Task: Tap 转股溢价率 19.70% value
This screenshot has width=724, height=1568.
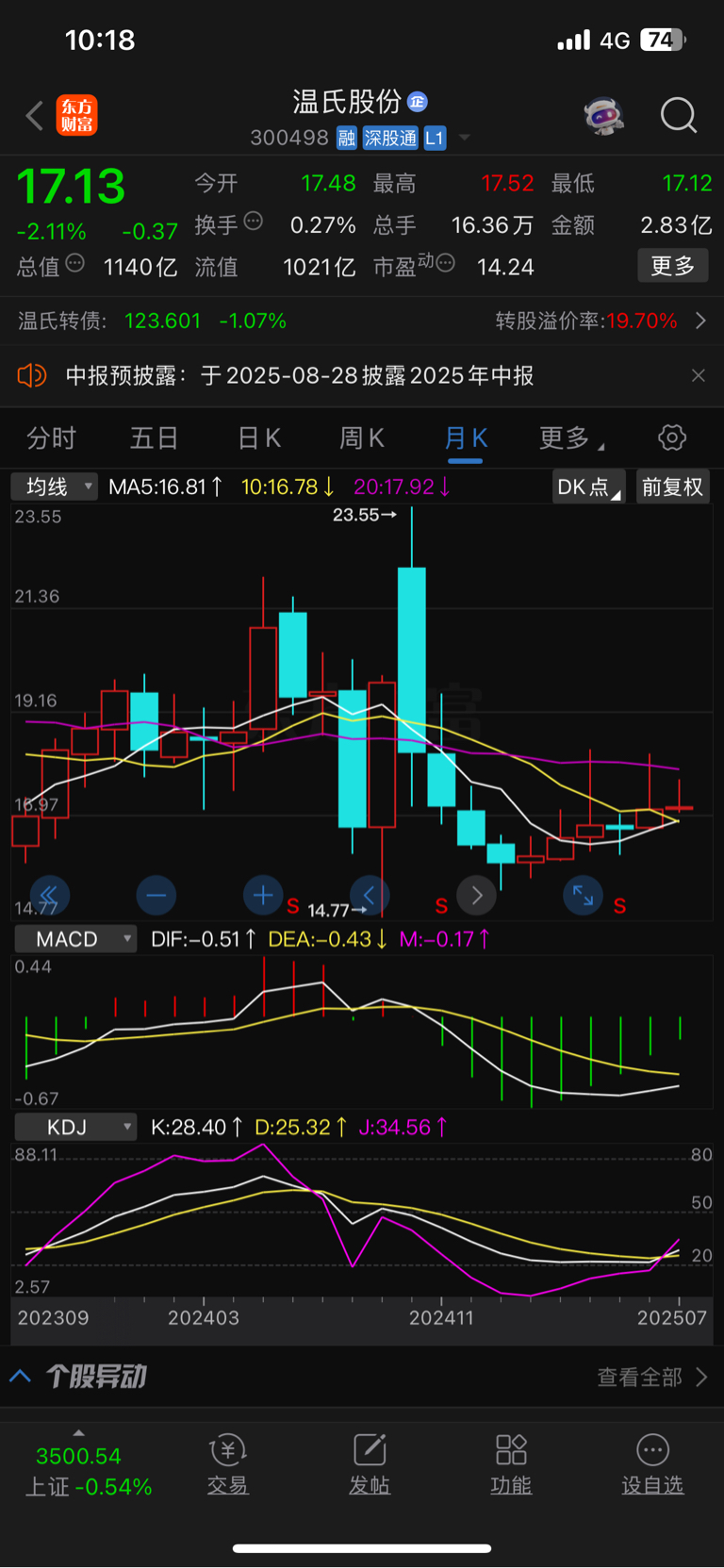Action: [x=642, y=321]
